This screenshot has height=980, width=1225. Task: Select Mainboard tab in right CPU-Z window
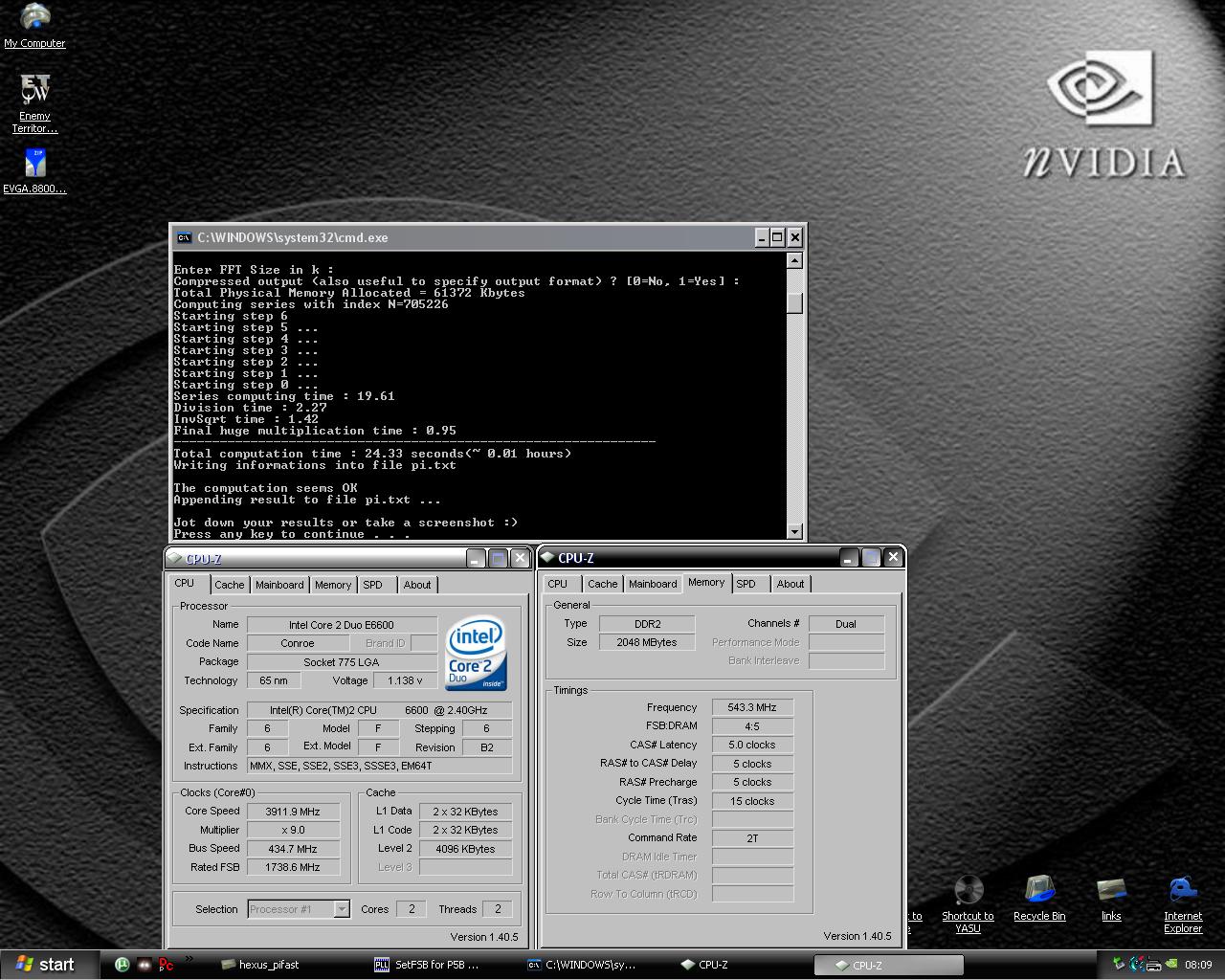pos(653,584)
